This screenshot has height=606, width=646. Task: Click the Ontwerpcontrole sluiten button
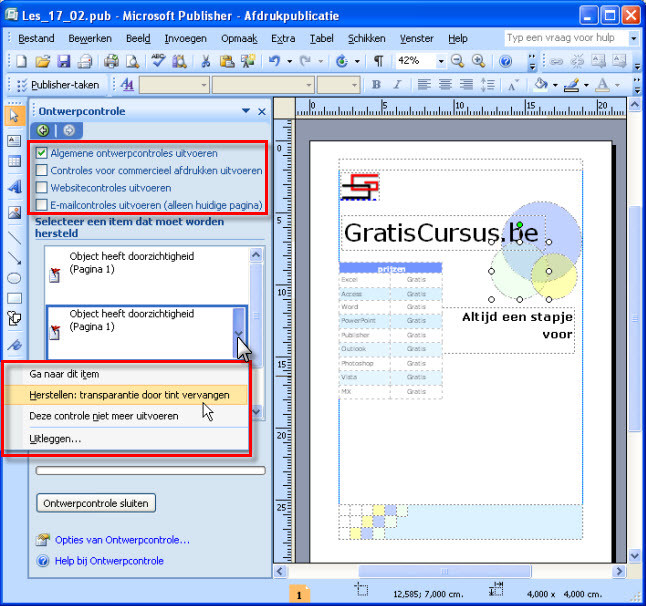click(x=96, y=503)
